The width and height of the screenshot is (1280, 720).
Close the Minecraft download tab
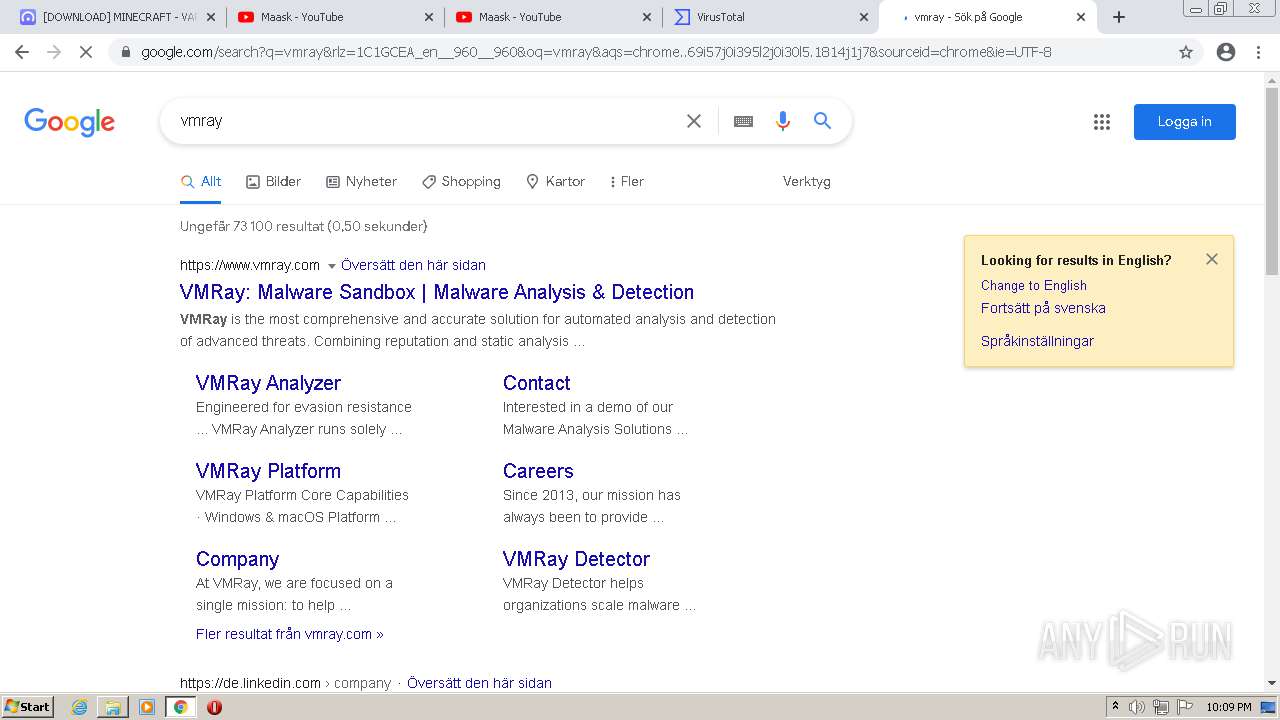[x=210, y=17]
